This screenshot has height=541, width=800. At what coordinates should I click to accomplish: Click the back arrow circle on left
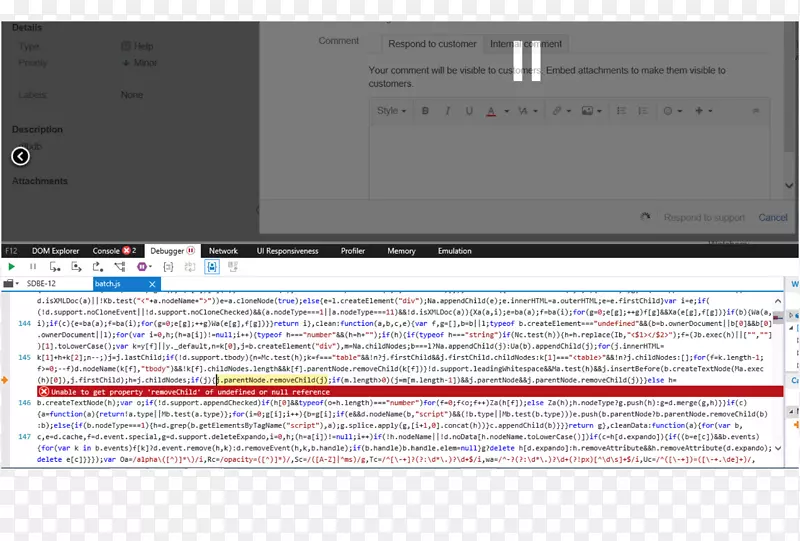click(20, 156)
